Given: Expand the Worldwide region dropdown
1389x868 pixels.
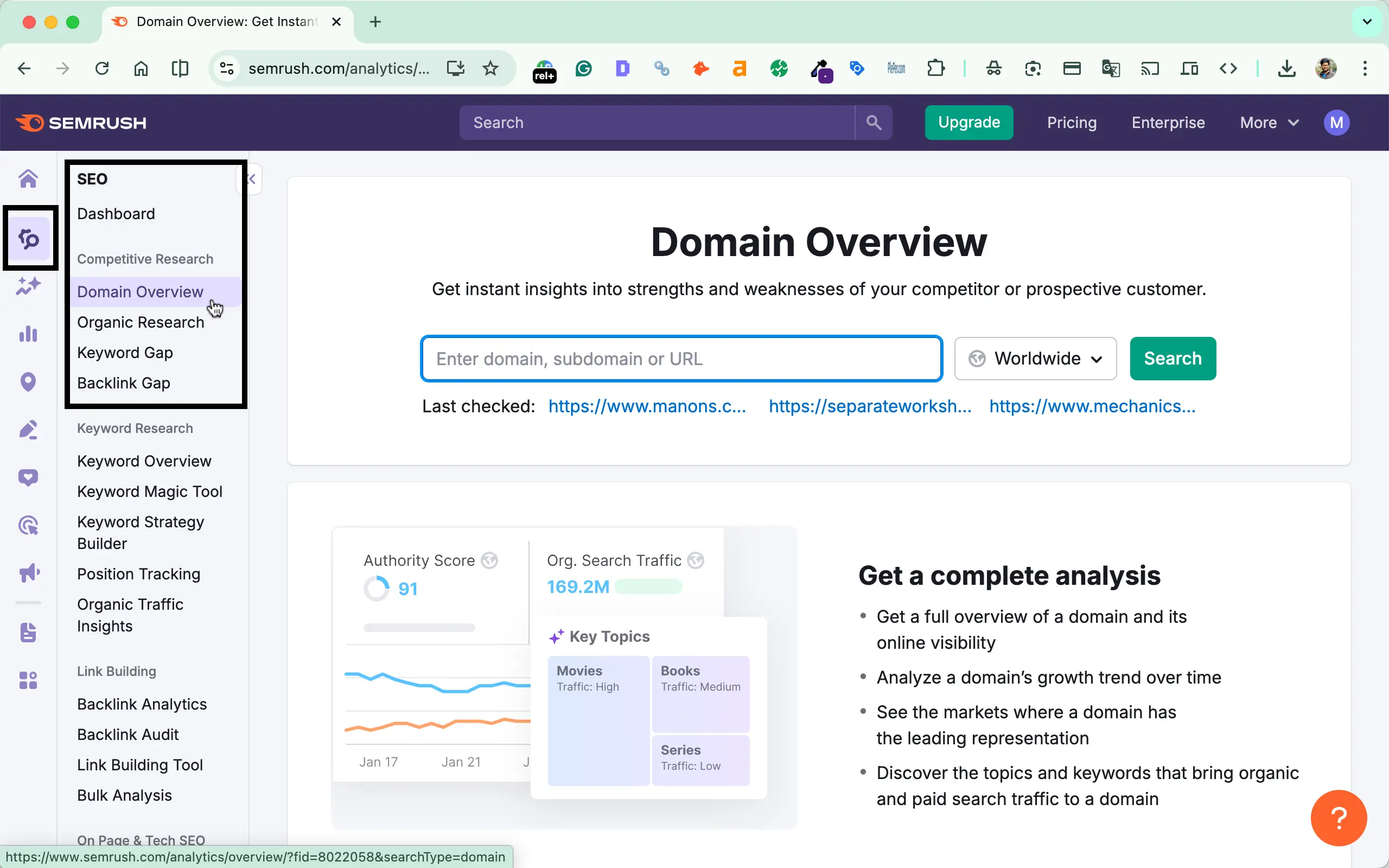Looking at the screenshot, I should click(x=1035, y=358).
